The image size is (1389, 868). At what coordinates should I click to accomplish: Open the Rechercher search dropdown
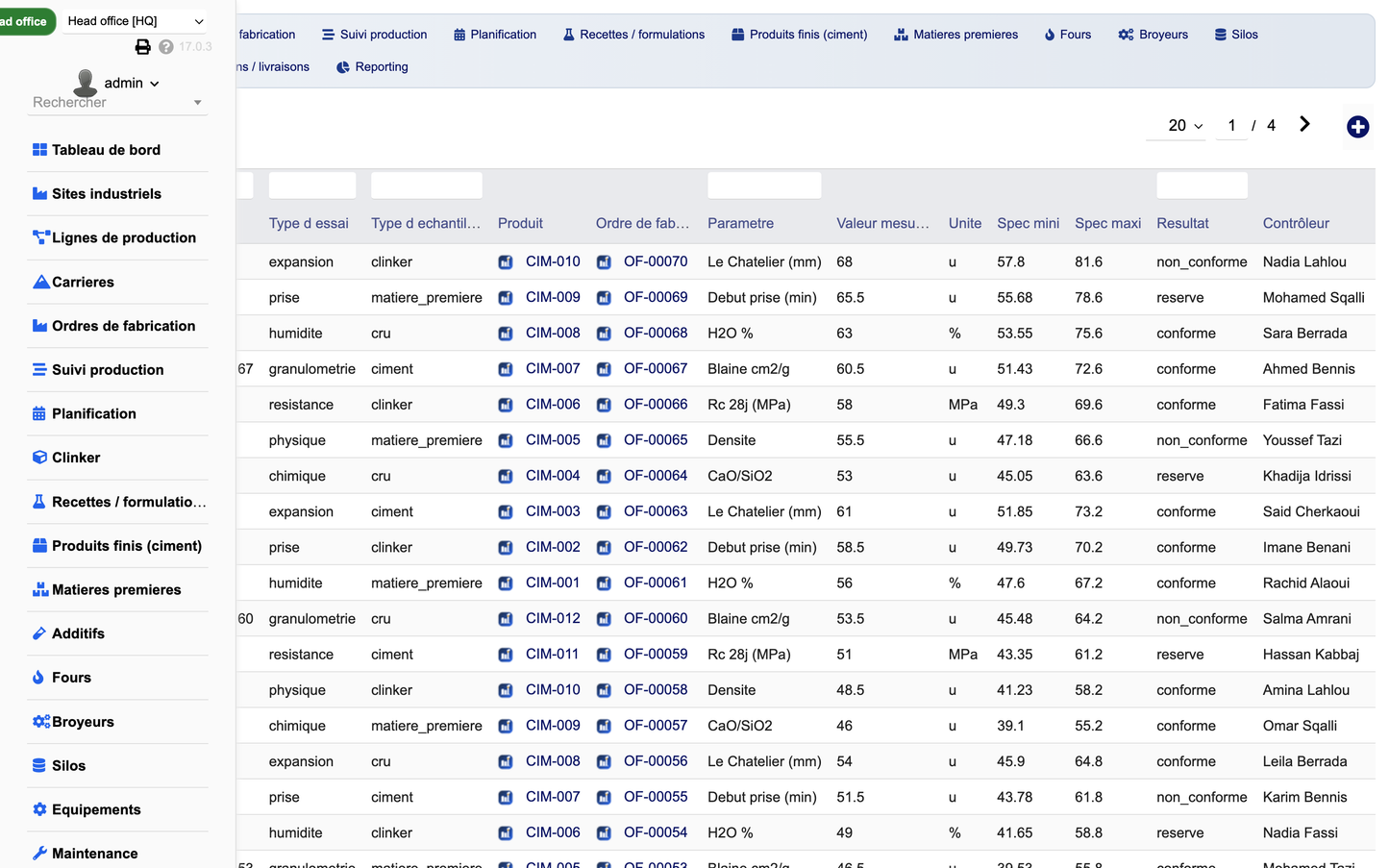click(116, 103)
